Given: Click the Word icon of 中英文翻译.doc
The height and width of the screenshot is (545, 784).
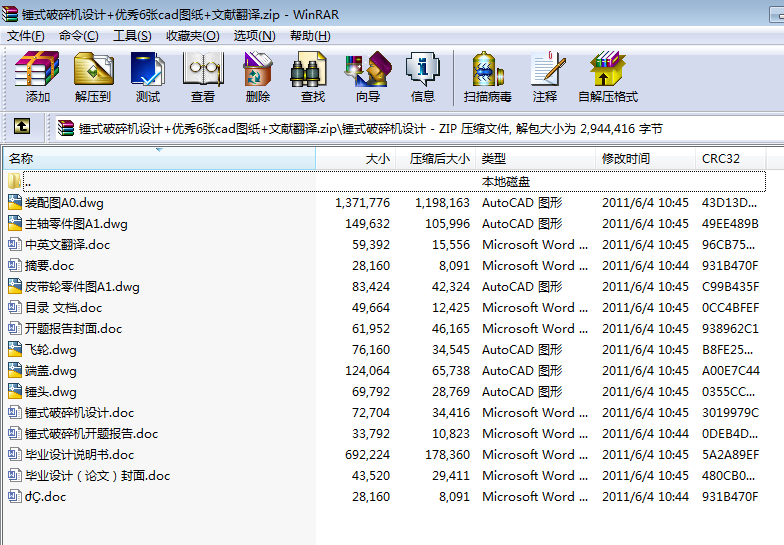Looking at the screenshot, I should (x=15, y=244).
